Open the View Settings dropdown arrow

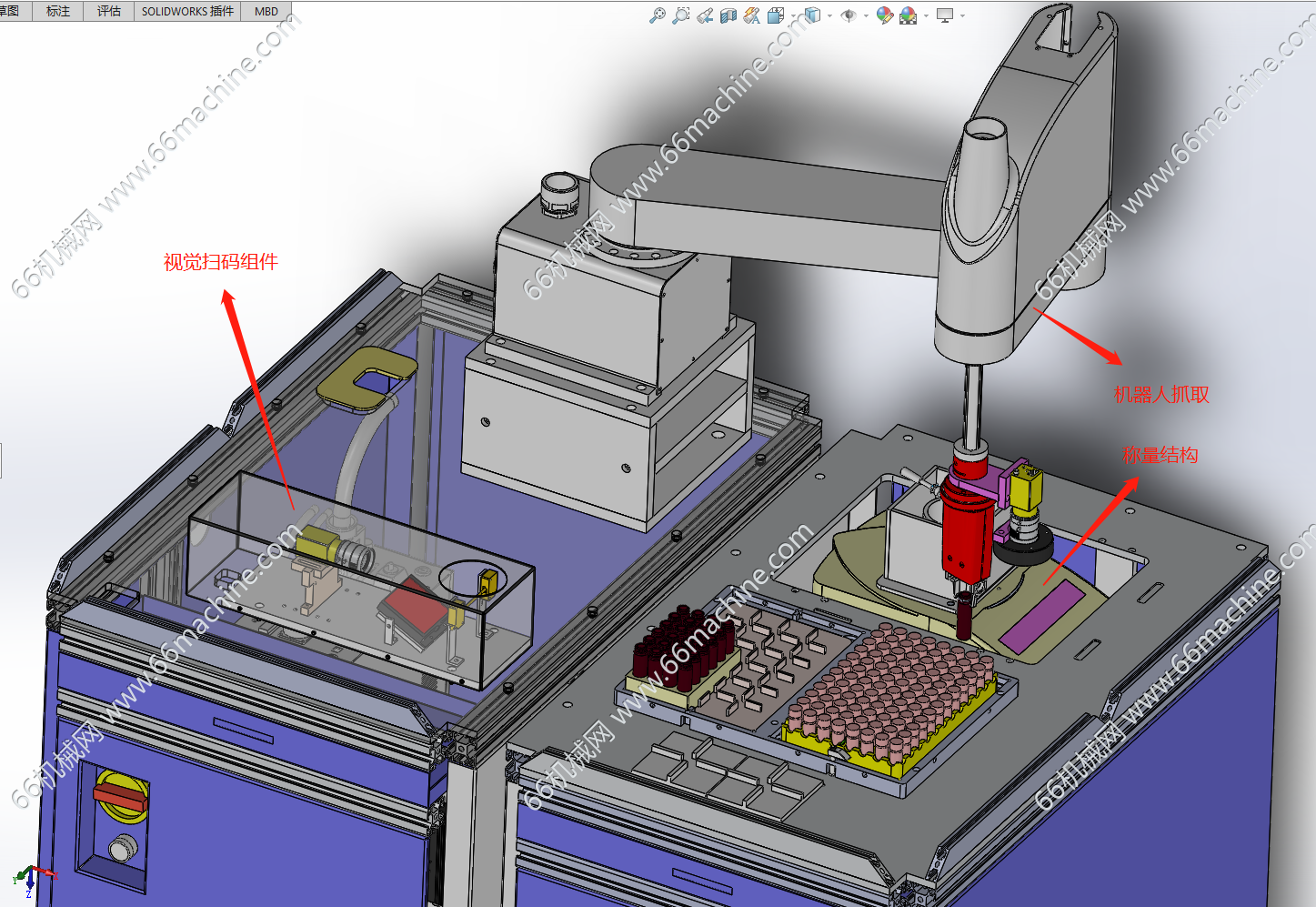(962, 15)
